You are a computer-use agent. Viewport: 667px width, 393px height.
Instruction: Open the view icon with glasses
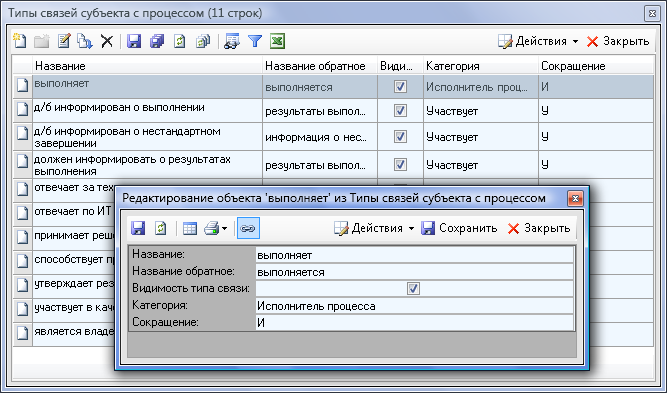[x=232, y=41]
